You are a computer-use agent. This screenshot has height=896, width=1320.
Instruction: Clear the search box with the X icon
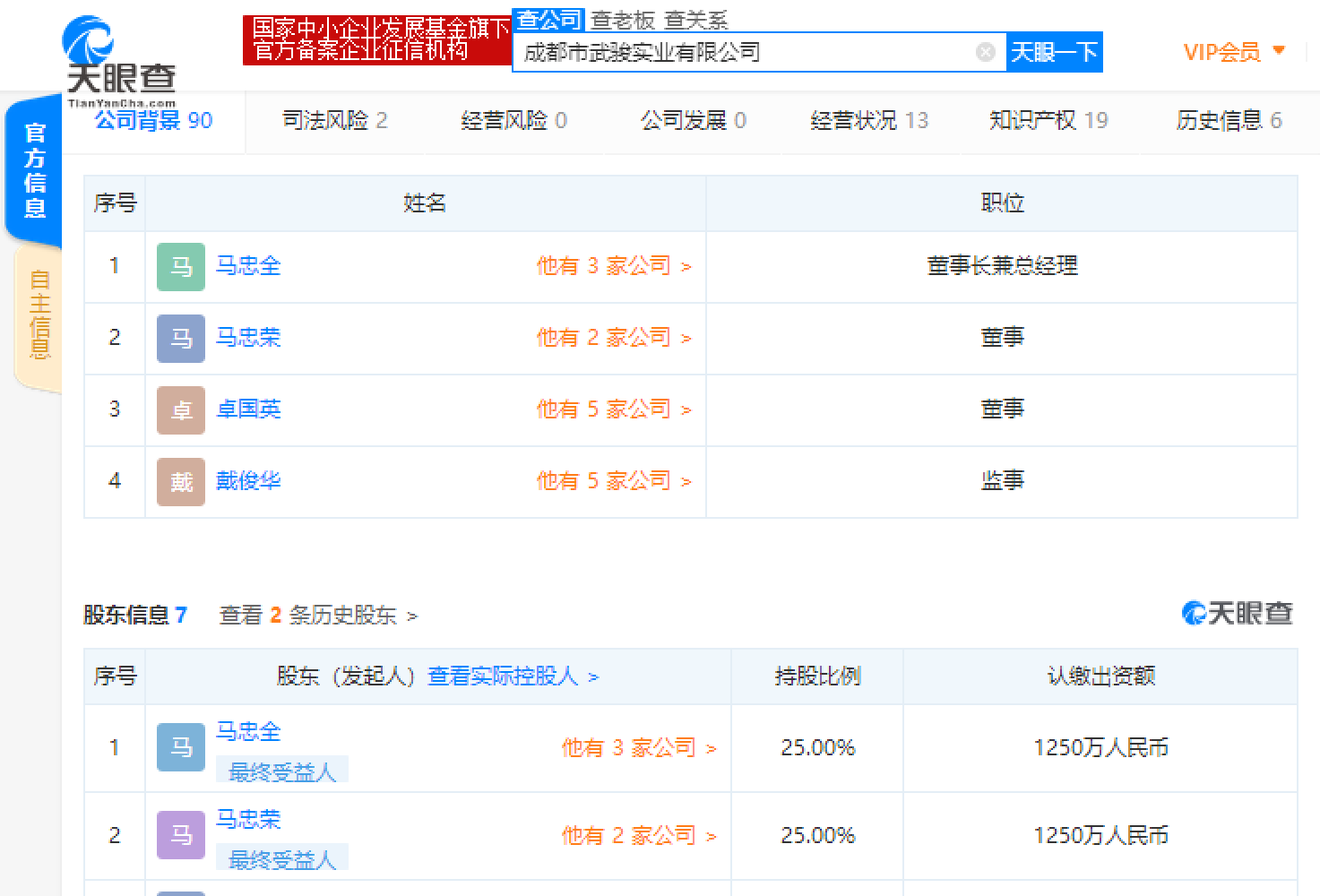coord(986,52)
